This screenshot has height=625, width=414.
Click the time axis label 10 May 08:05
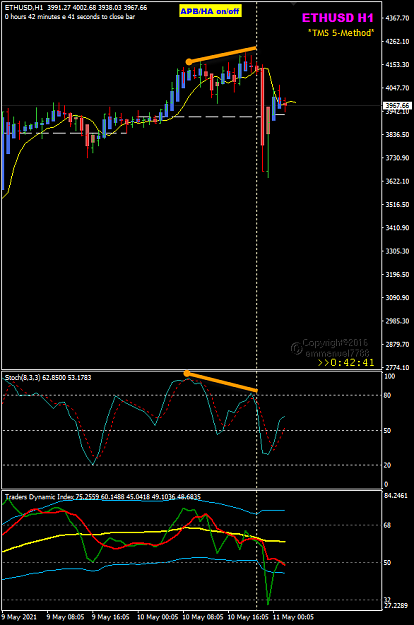(203, 617)
